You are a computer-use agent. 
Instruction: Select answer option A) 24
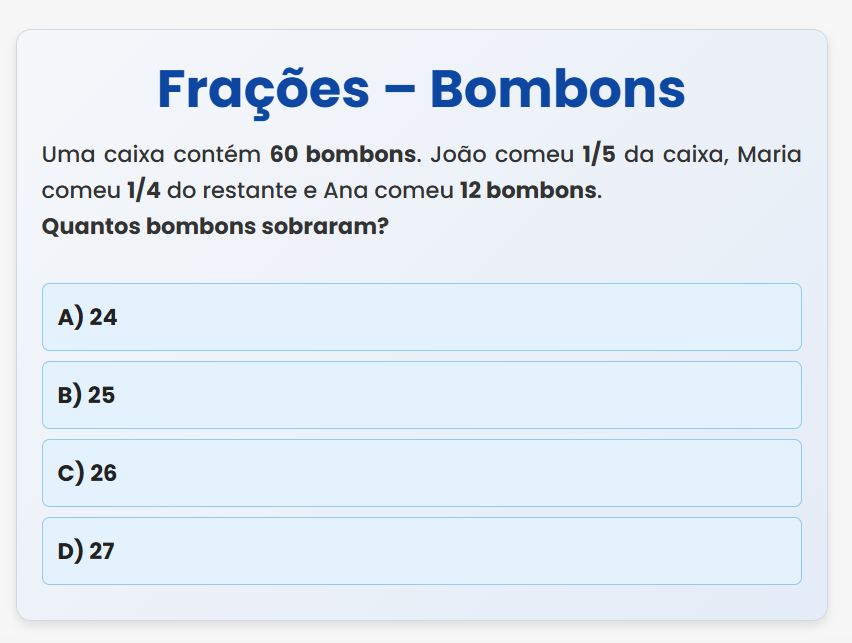coord(421,317)
